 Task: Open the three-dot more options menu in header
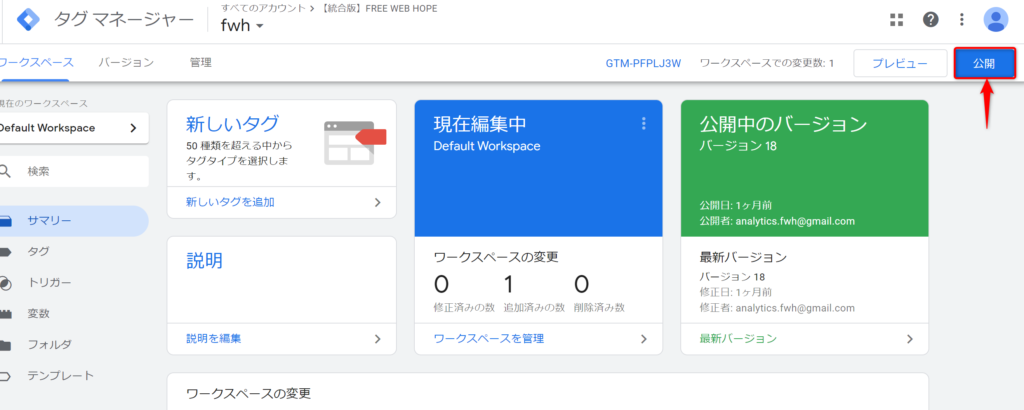click(x=961, y=20)
